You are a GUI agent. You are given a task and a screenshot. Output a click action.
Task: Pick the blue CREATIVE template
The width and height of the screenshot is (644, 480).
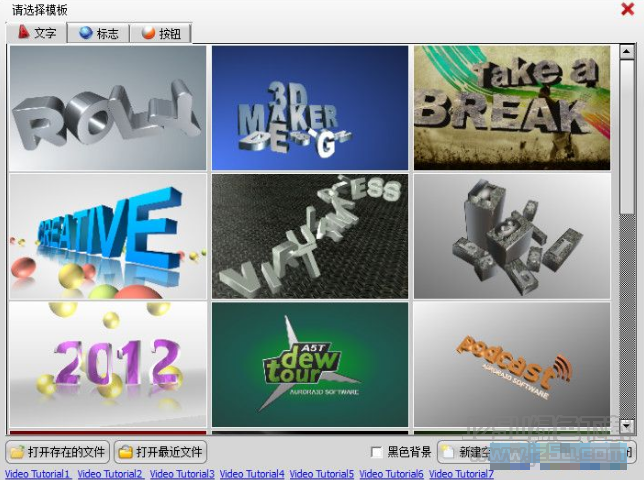(108, 236)
